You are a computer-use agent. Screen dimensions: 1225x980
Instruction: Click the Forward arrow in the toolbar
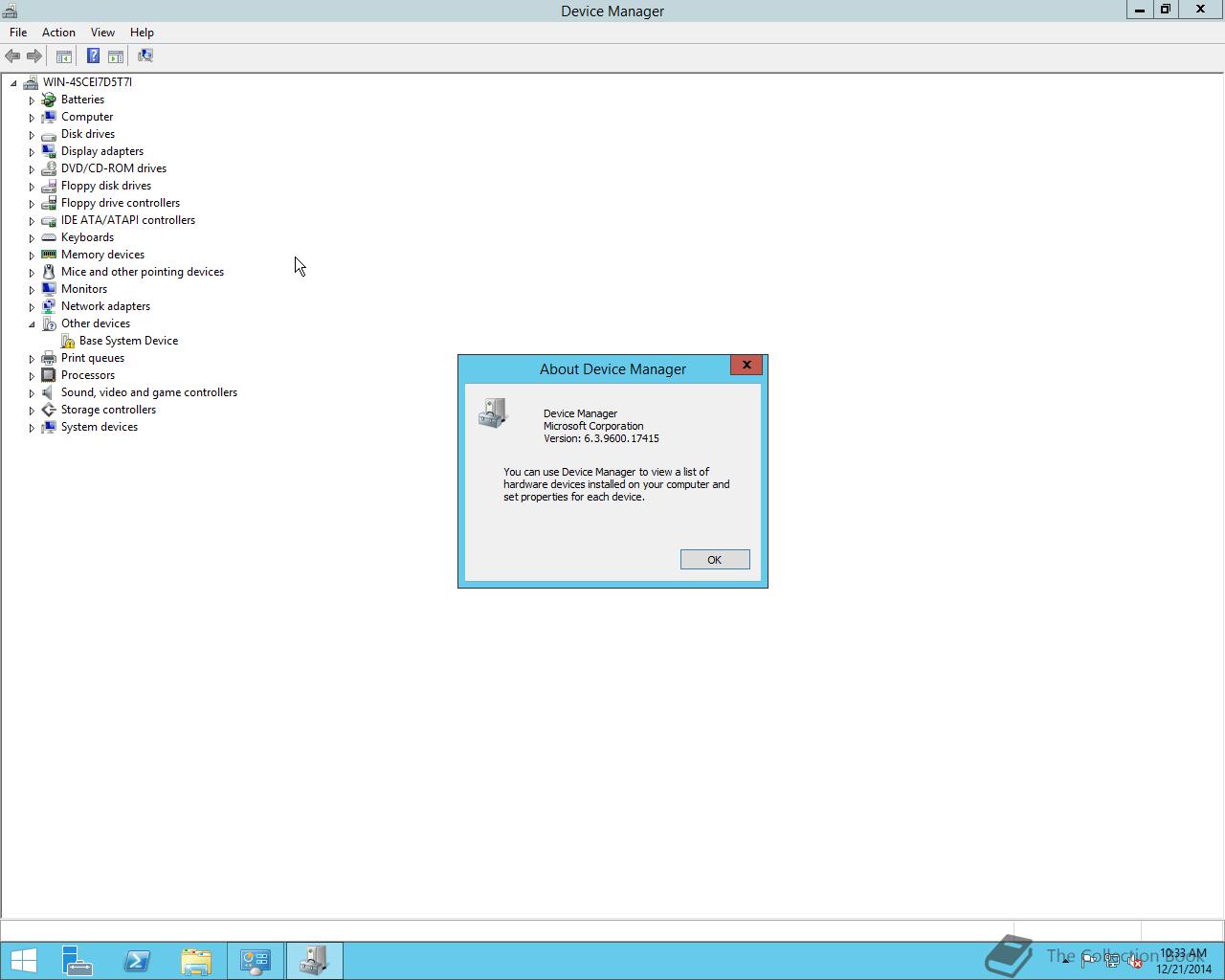click(34, 56)
